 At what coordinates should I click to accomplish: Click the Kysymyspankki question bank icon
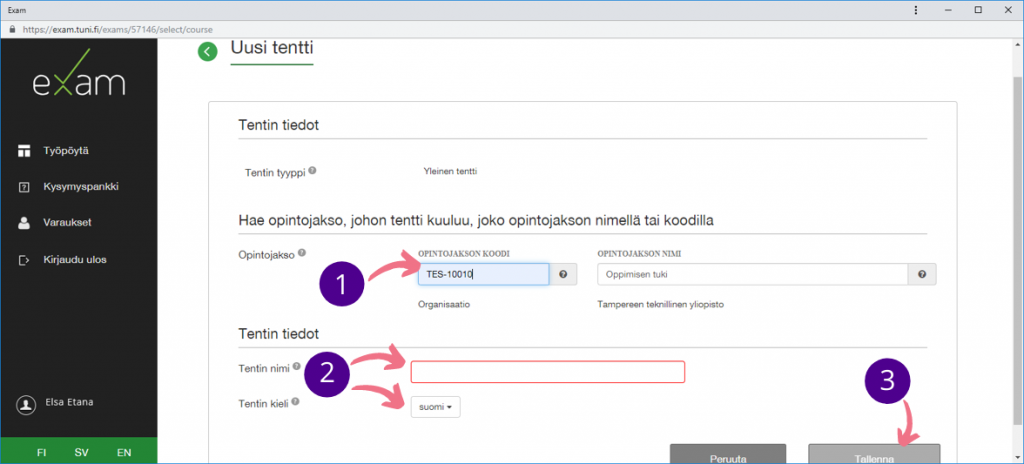[25, 187]
